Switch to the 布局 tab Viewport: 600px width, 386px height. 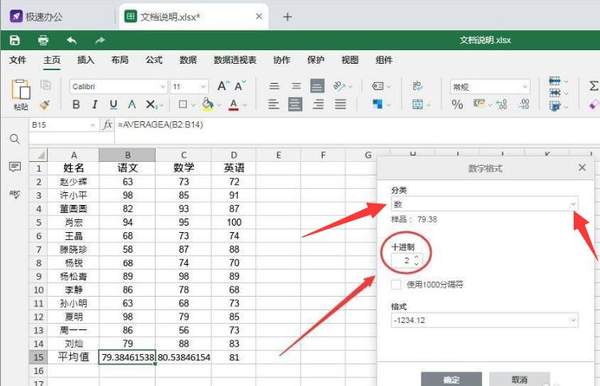[120, 60]
